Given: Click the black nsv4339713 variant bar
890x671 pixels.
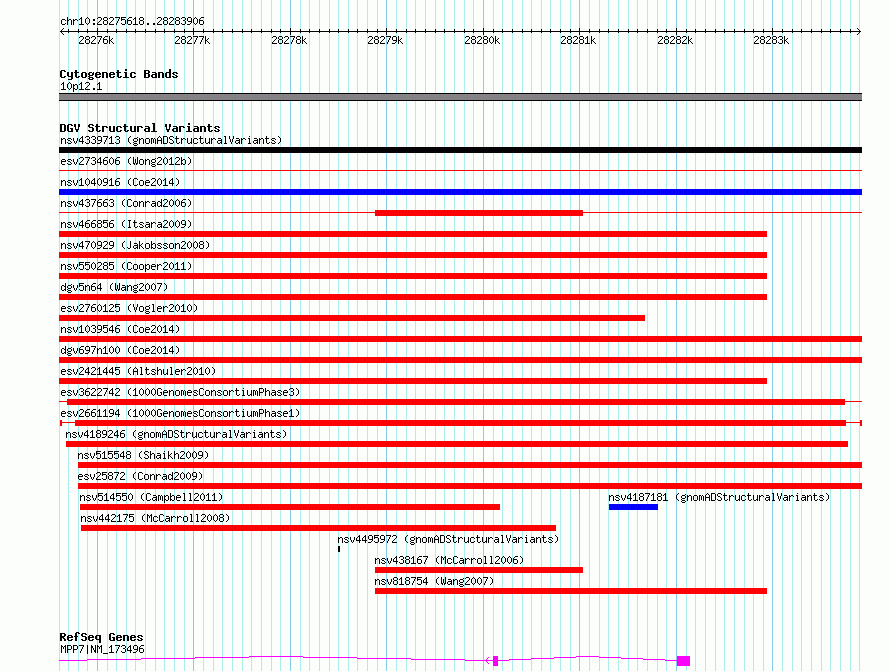Looking at the screenshot, I should click(460, 150).
